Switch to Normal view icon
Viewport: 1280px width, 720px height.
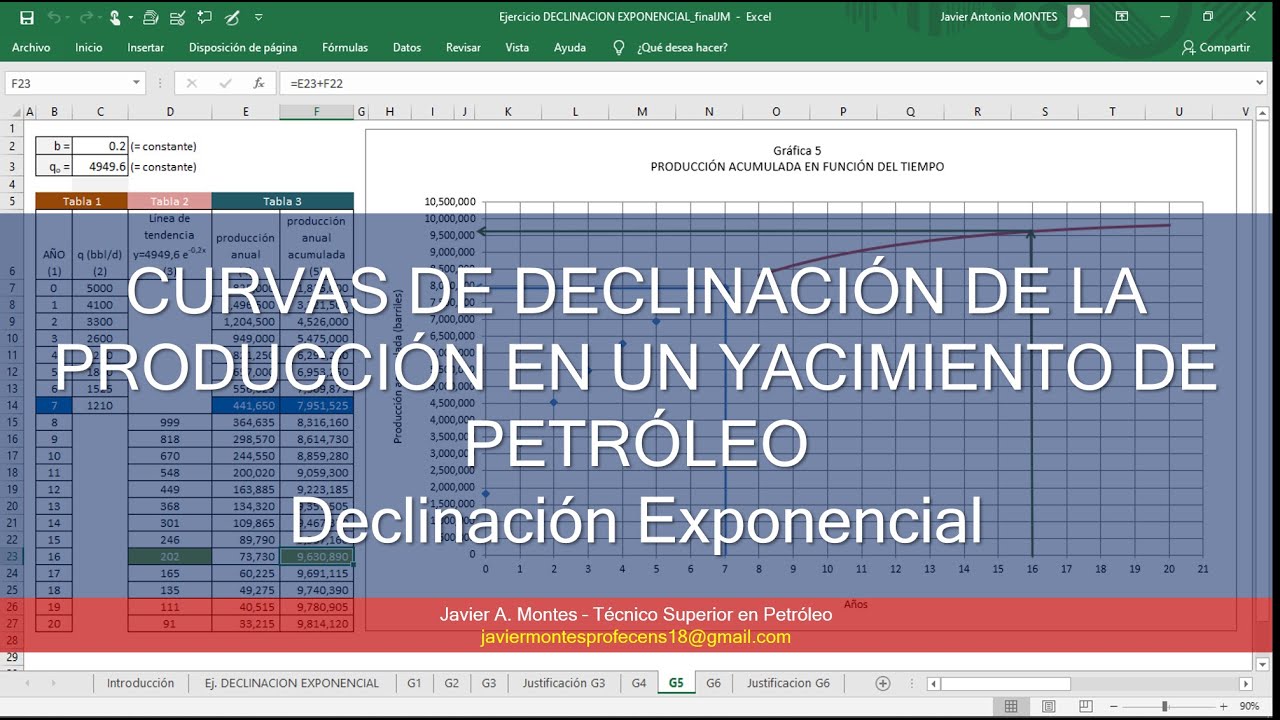tap(1011, 706)
